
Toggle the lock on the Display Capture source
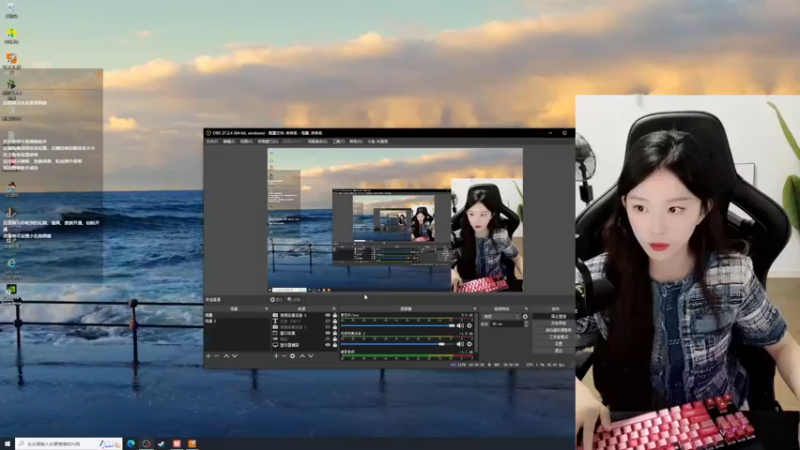pos(335,345)
